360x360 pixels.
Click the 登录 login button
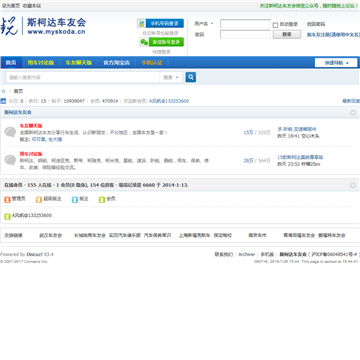click(x=287, y=34)
